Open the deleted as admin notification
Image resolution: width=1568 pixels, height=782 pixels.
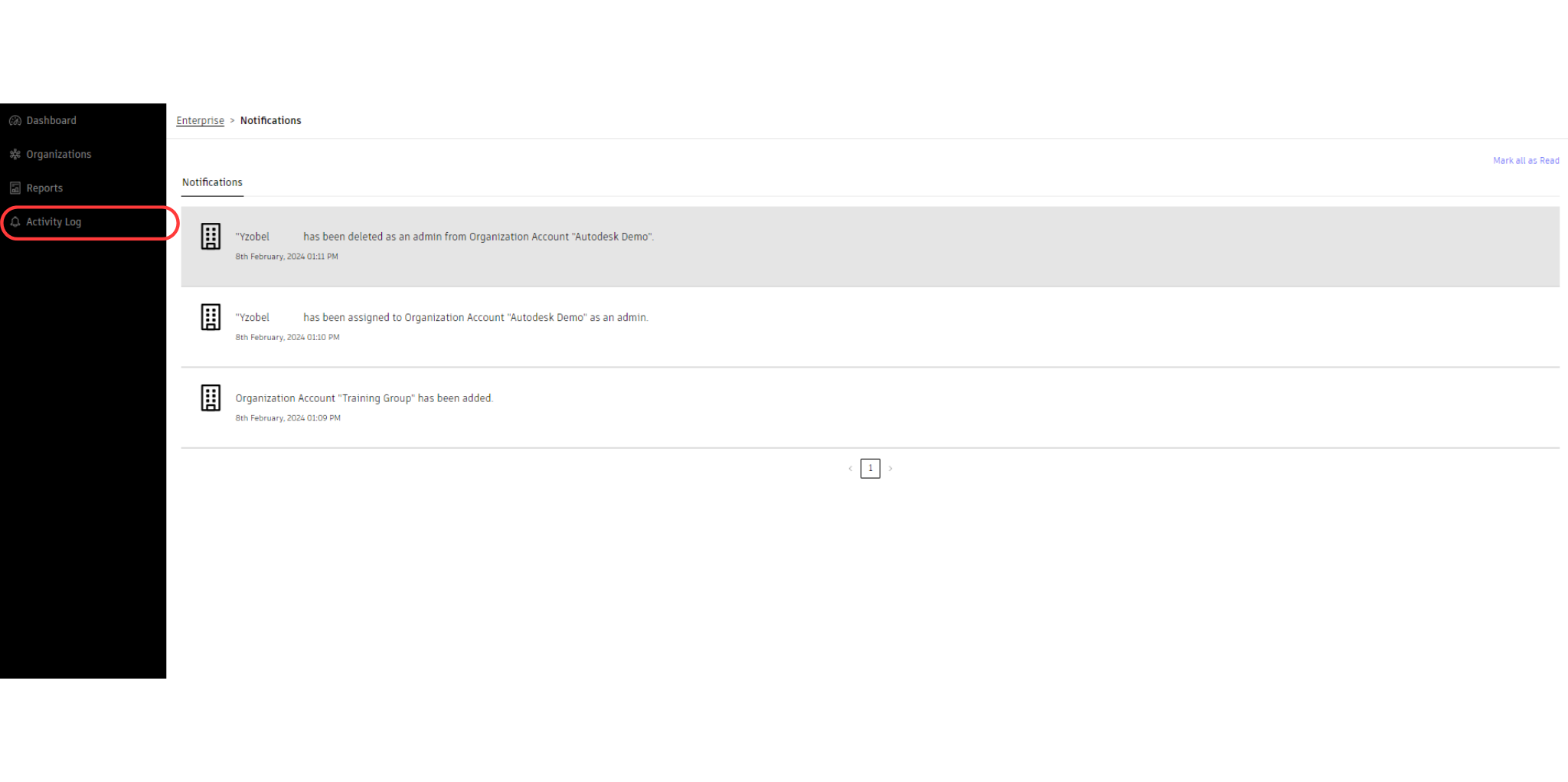(478, 237)
